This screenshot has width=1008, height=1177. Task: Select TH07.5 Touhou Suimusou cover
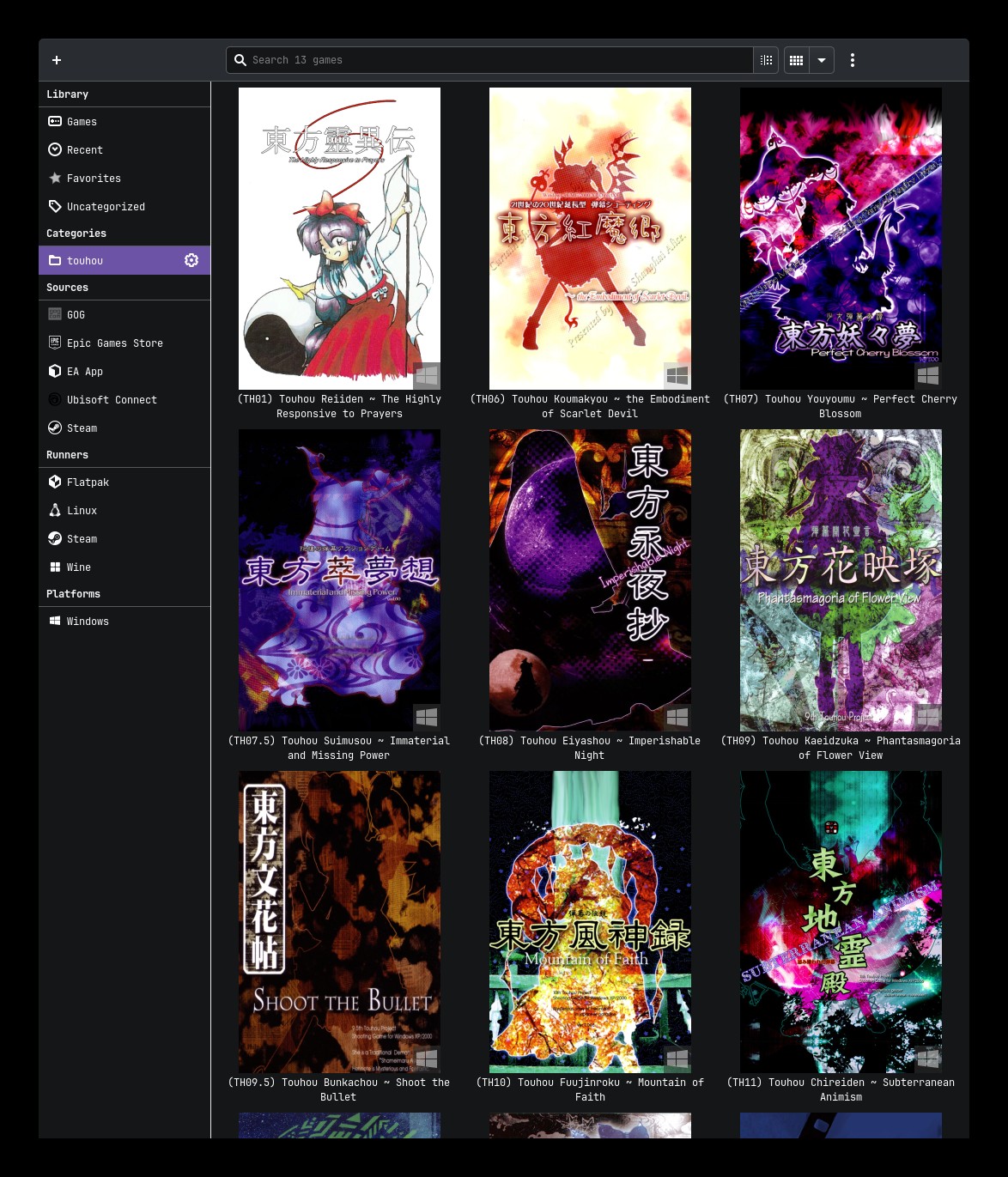tap(339, 580)
